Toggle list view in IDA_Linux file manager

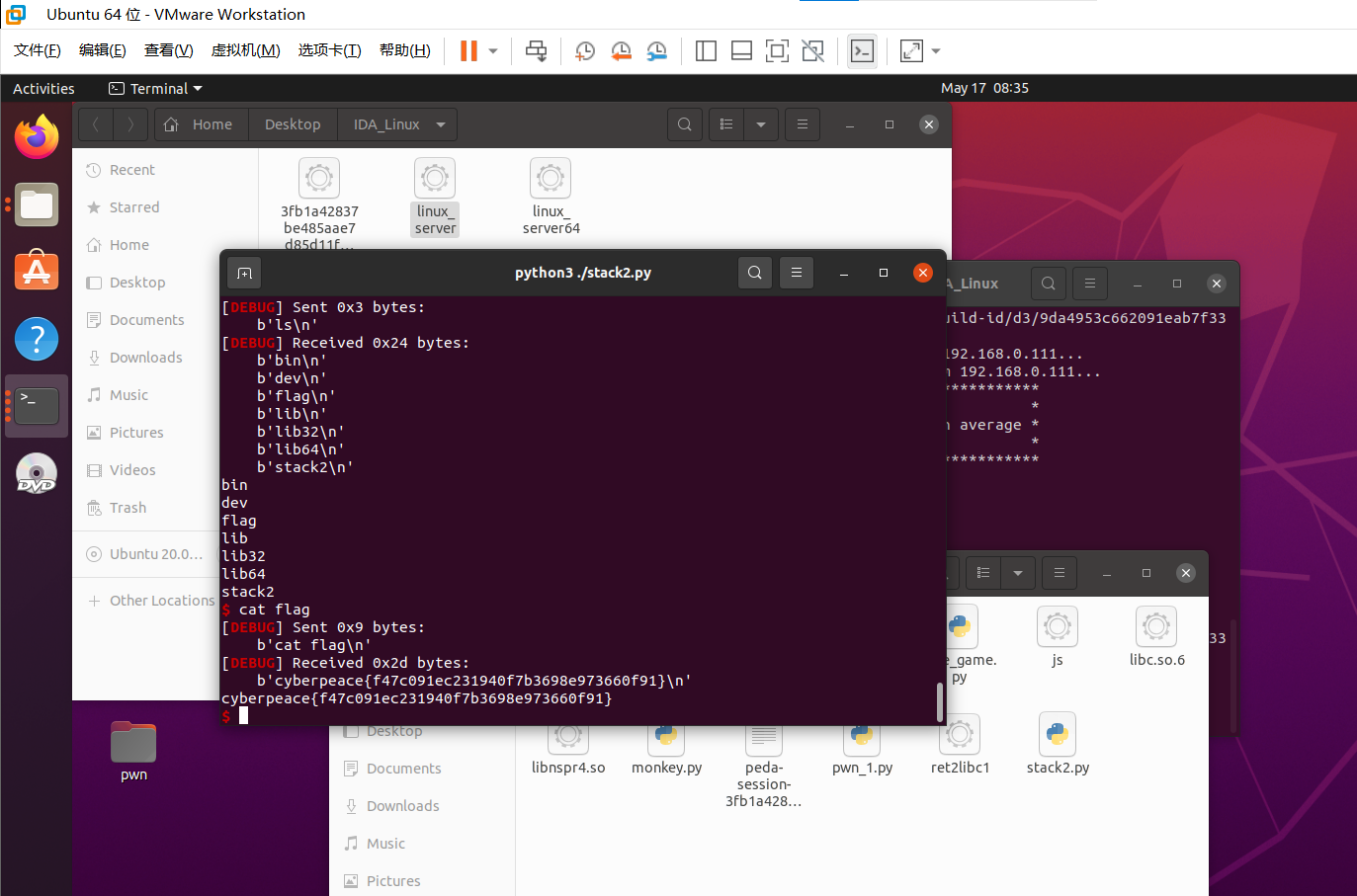726,124
